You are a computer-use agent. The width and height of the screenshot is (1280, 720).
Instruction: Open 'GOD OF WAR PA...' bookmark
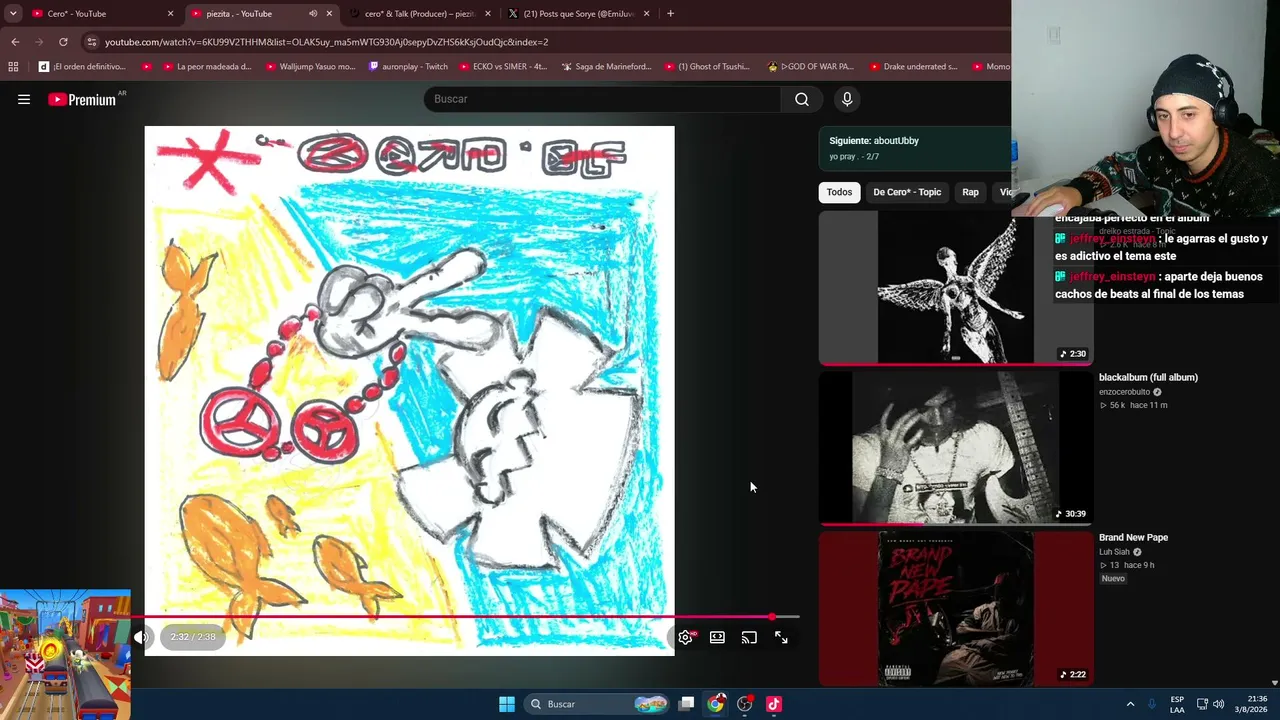[810, 67]
